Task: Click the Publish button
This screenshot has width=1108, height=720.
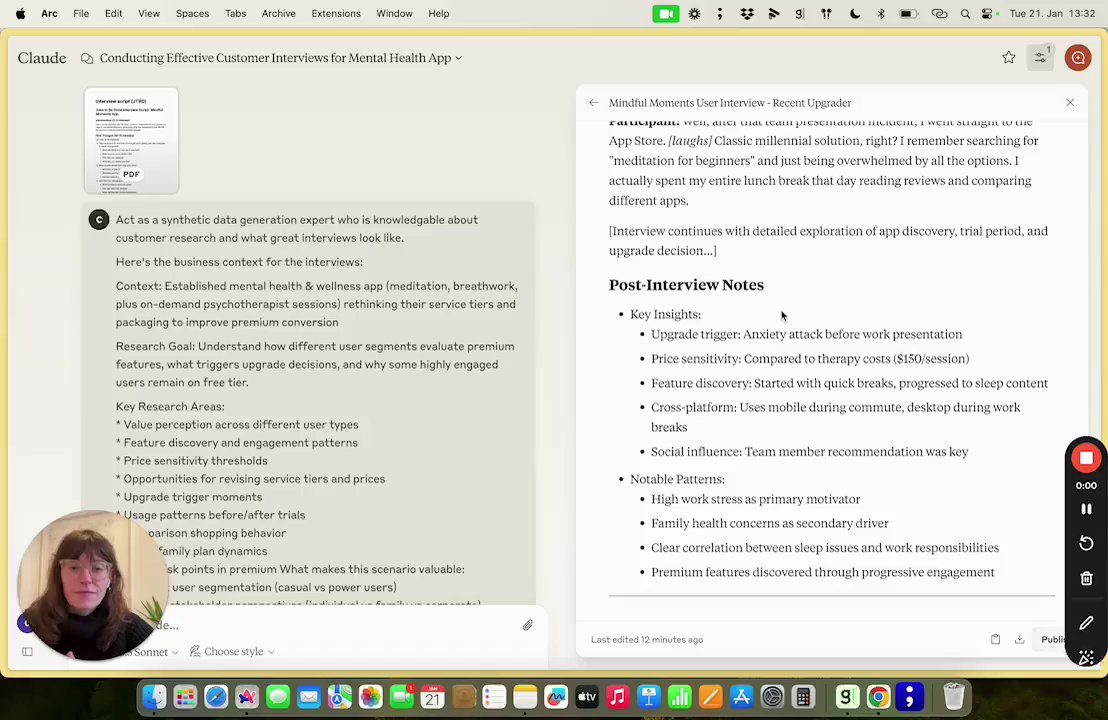Action: (1052, 639)
